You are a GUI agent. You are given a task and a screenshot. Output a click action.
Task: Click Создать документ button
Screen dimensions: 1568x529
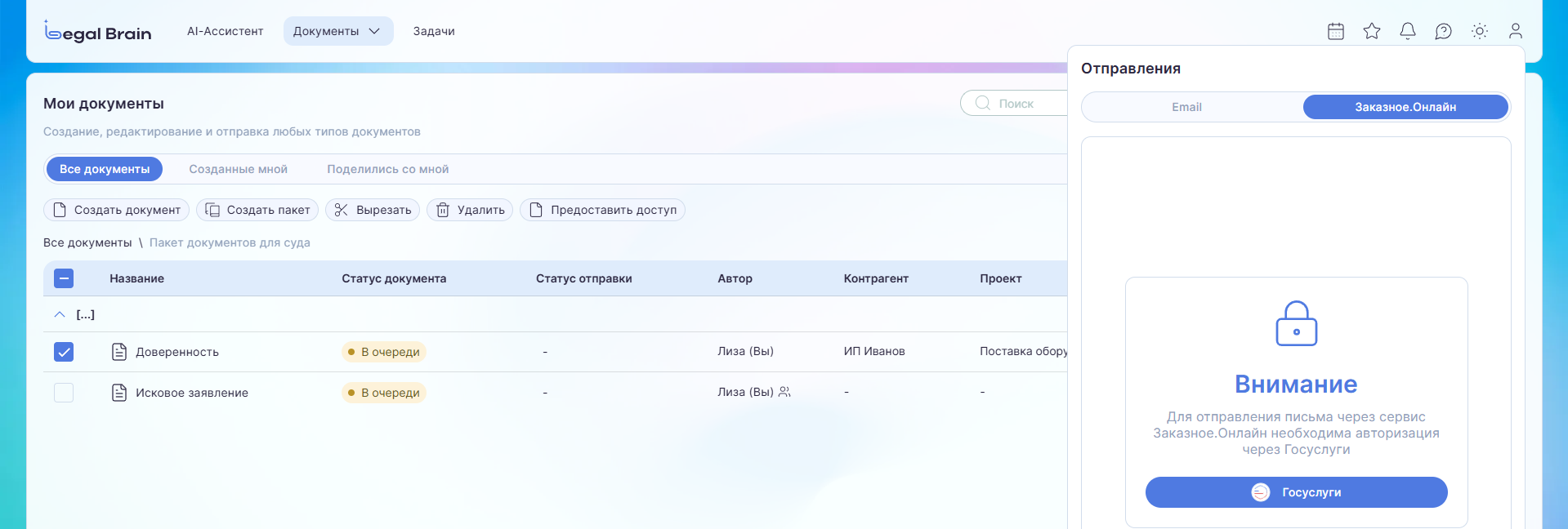tap(117, 210)
